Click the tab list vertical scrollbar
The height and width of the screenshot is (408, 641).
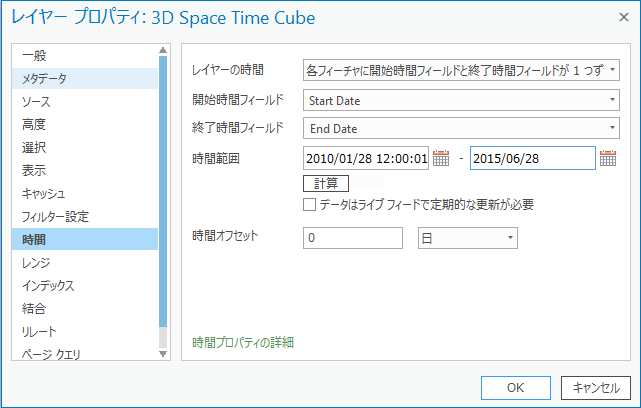click(x=163, y=200)
